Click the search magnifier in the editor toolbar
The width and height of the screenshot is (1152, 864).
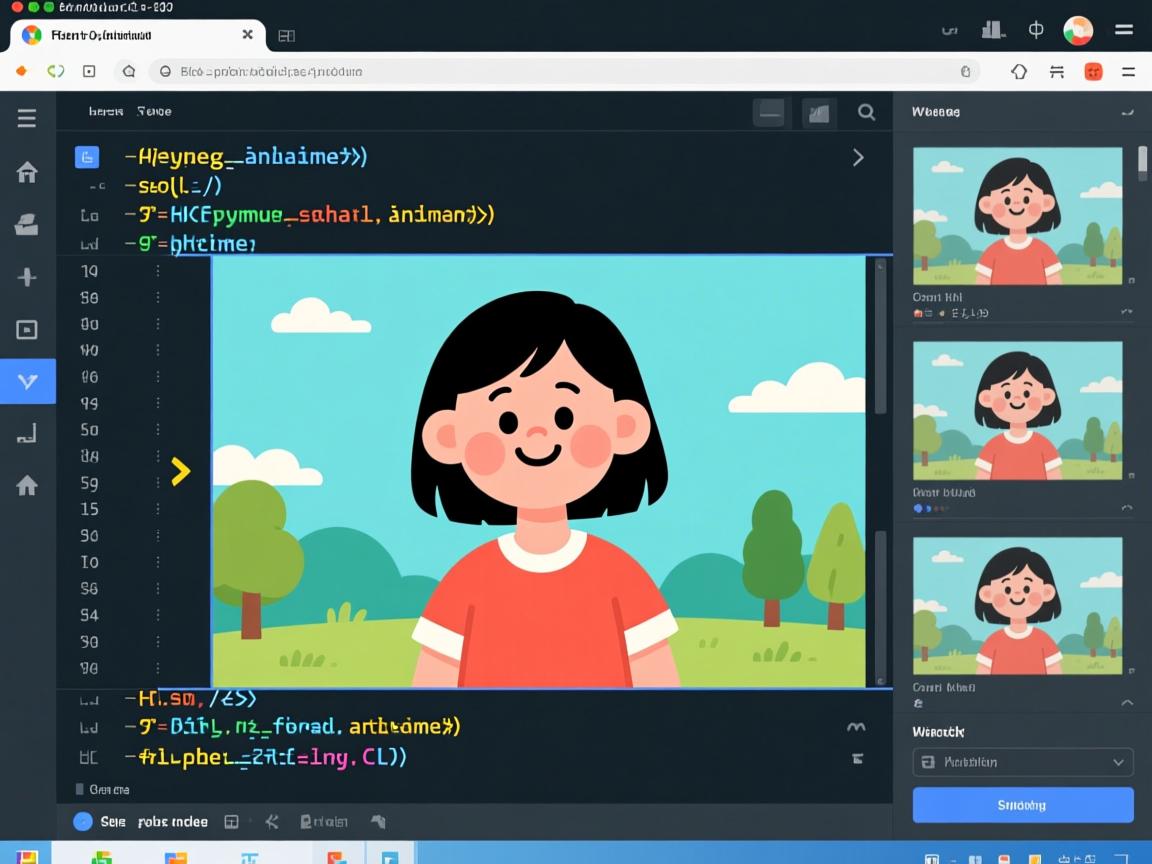866,113
